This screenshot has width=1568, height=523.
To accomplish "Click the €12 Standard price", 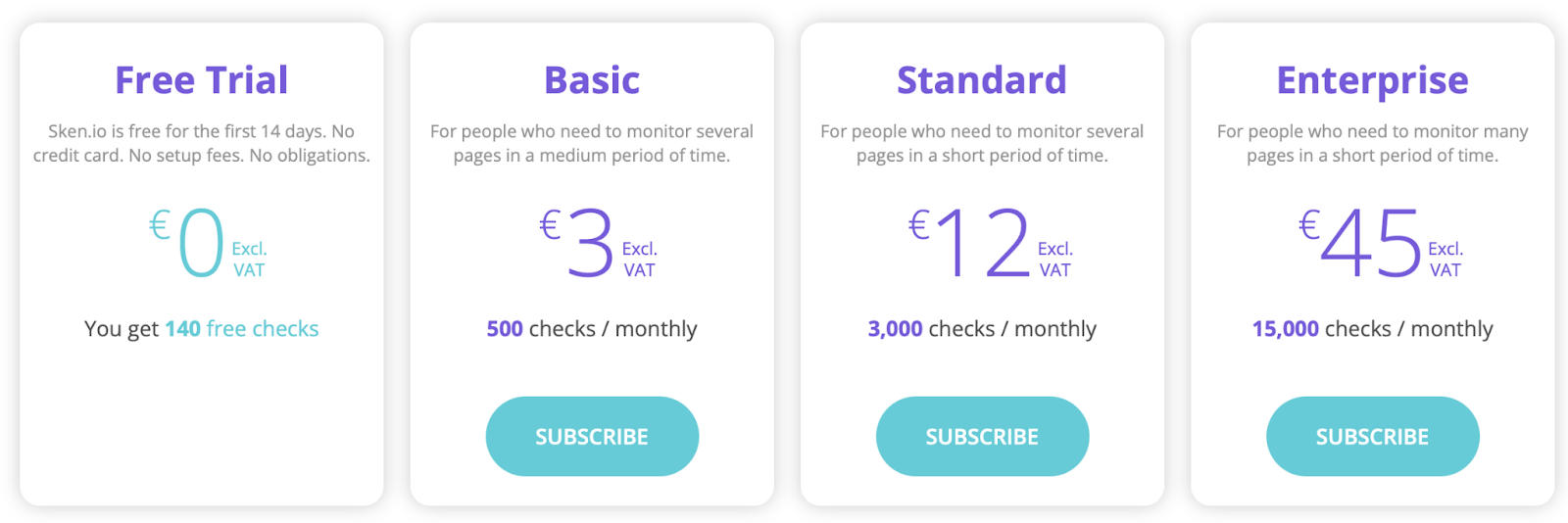I will (981, 244).
